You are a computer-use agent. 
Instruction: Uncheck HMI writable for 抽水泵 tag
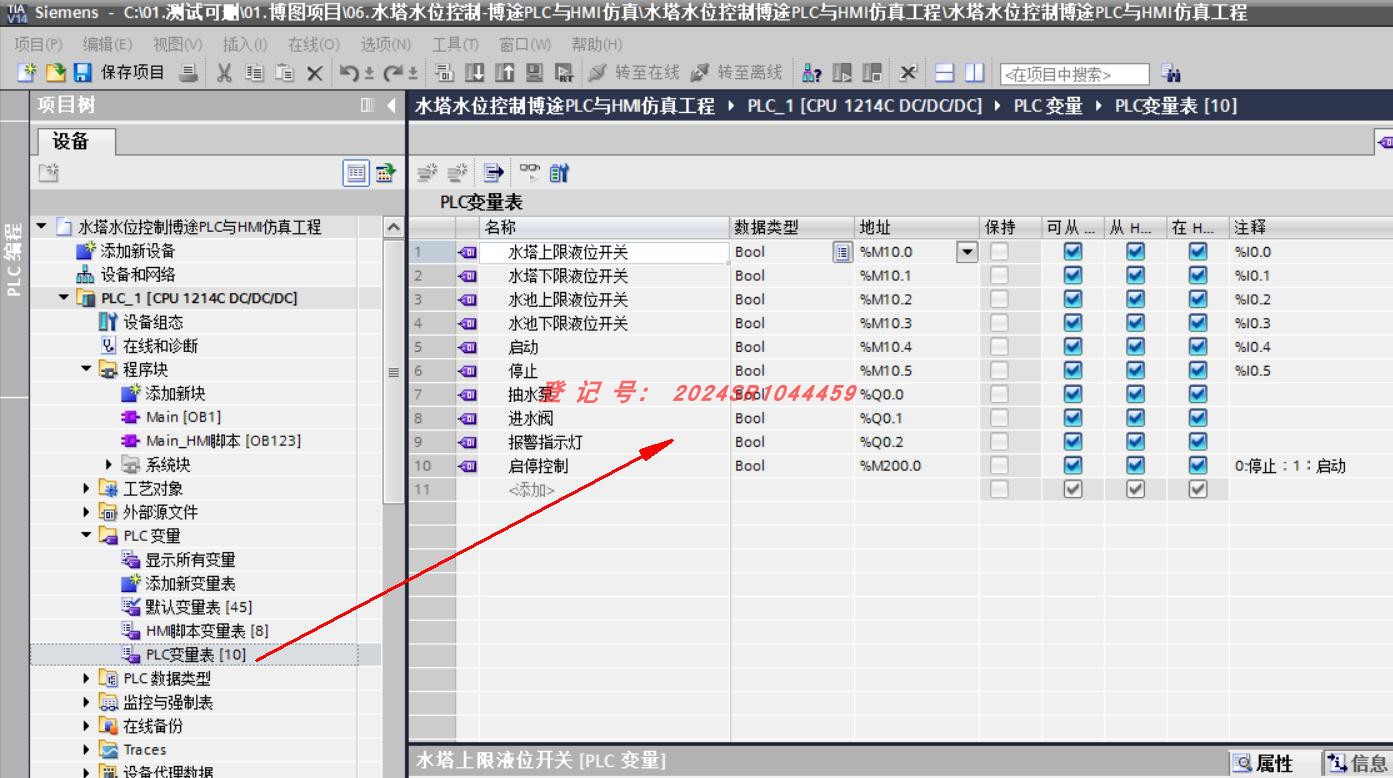pyautogui.click(x=1136, y=394)
